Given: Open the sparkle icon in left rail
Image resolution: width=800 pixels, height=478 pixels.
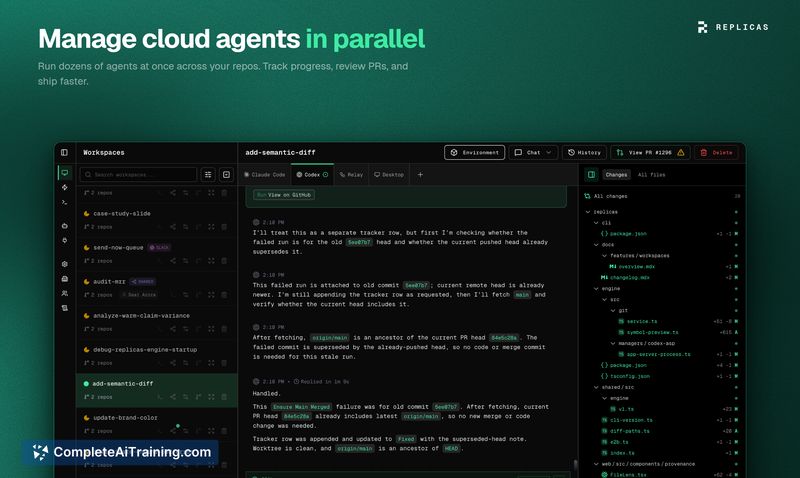Looking at the screenshot, I should click(65, 187).
